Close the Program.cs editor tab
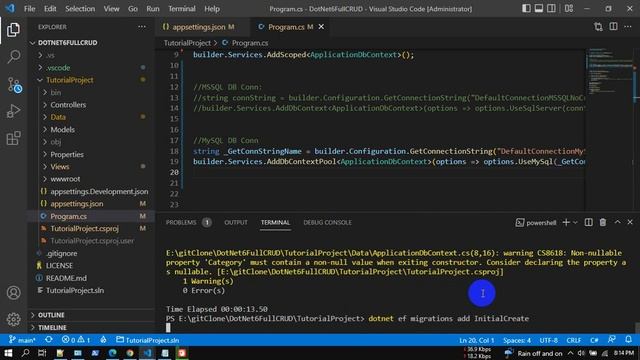 click(x=321, y=27)
